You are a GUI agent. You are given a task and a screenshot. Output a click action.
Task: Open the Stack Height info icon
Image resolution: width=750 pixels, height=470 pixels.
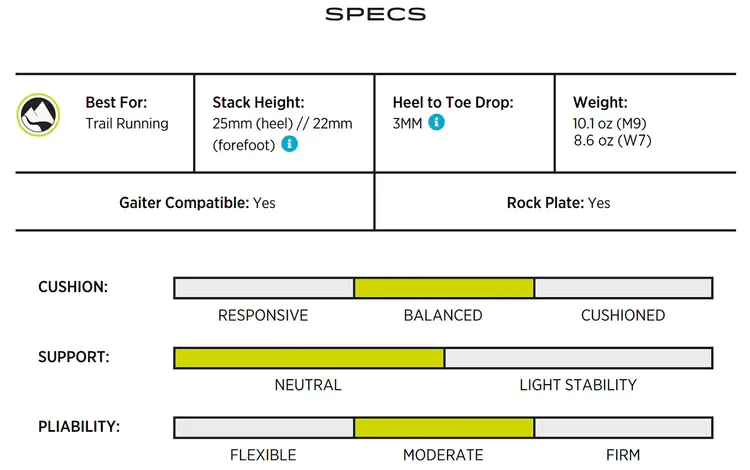289,143
